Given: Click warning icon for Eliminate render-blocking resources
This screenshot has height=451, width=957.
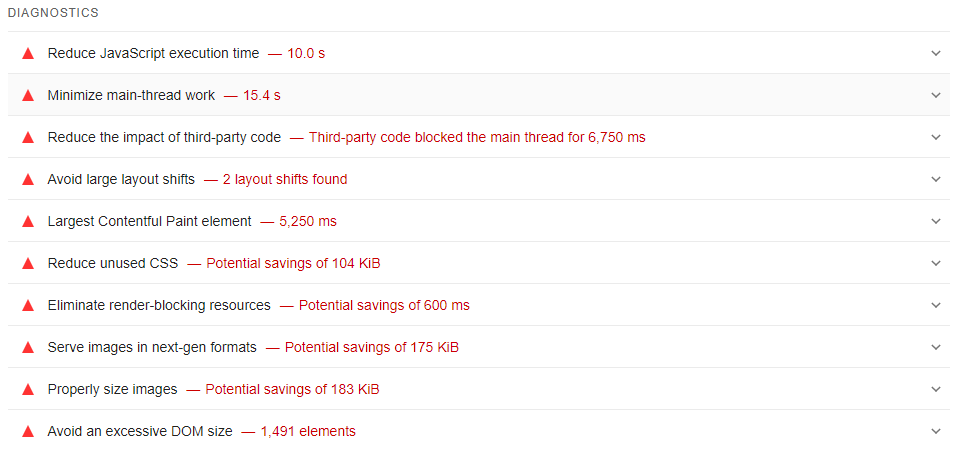Looking at the screenshot, I should pyautogui.click(x=28, y=305).
